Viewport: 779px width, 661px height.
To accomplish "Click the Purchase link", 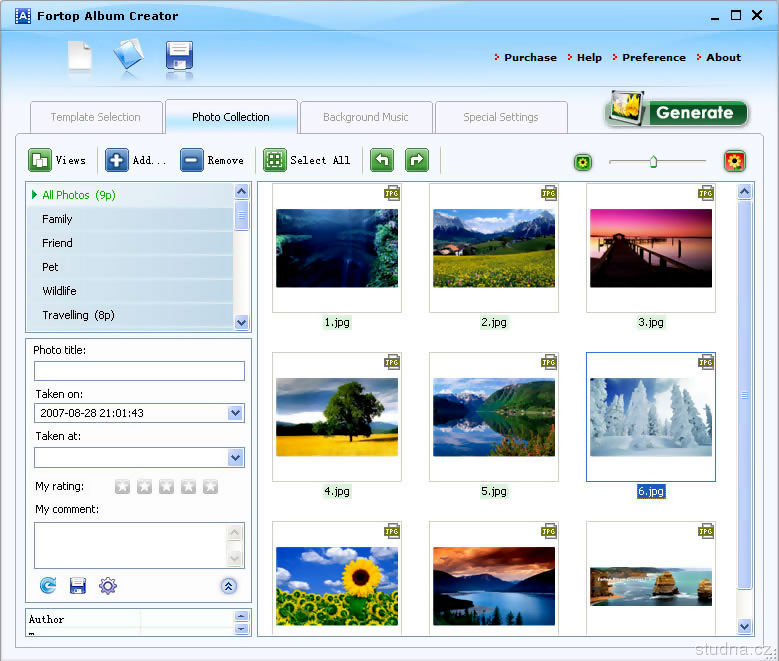I will pos(530,58).
